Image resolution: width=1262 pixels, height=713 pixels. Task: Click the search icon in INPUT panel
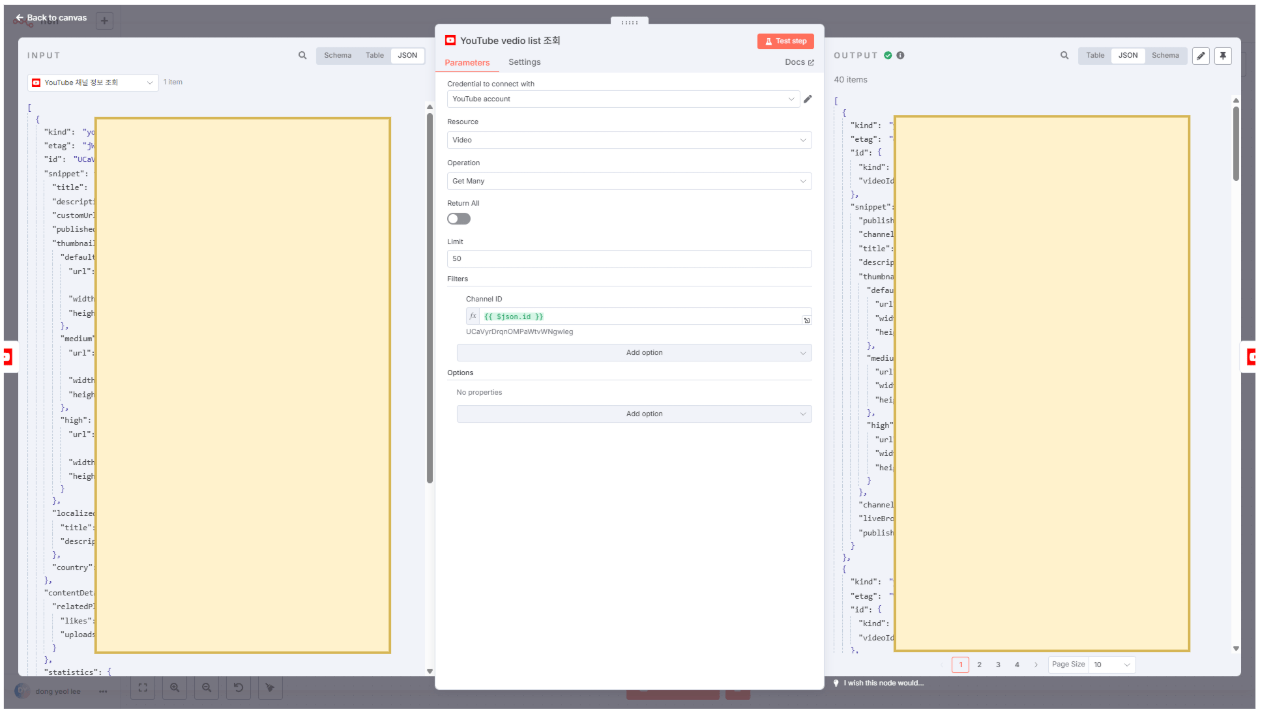pos(302,56)
